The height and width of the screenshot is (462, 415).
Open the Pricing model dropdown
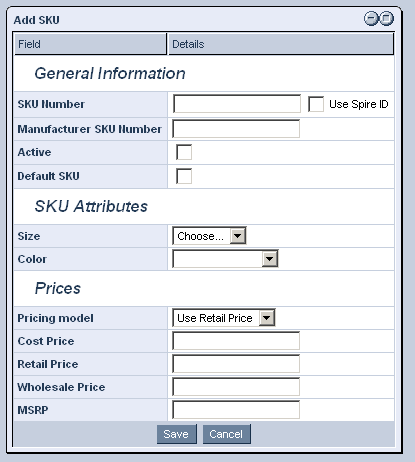pos(224,318)
